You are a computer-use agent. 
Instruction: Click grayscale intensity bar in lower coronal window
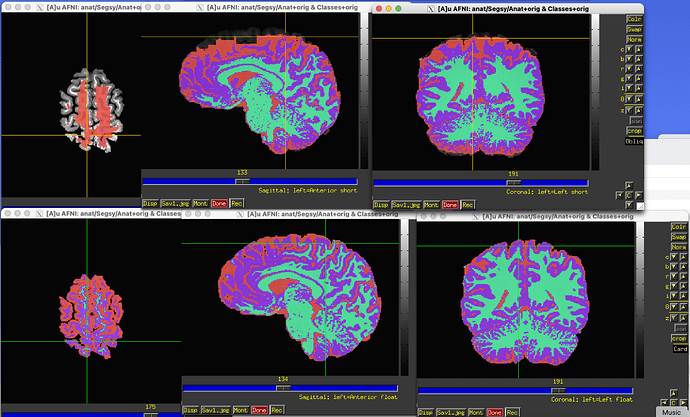point(640,300)
